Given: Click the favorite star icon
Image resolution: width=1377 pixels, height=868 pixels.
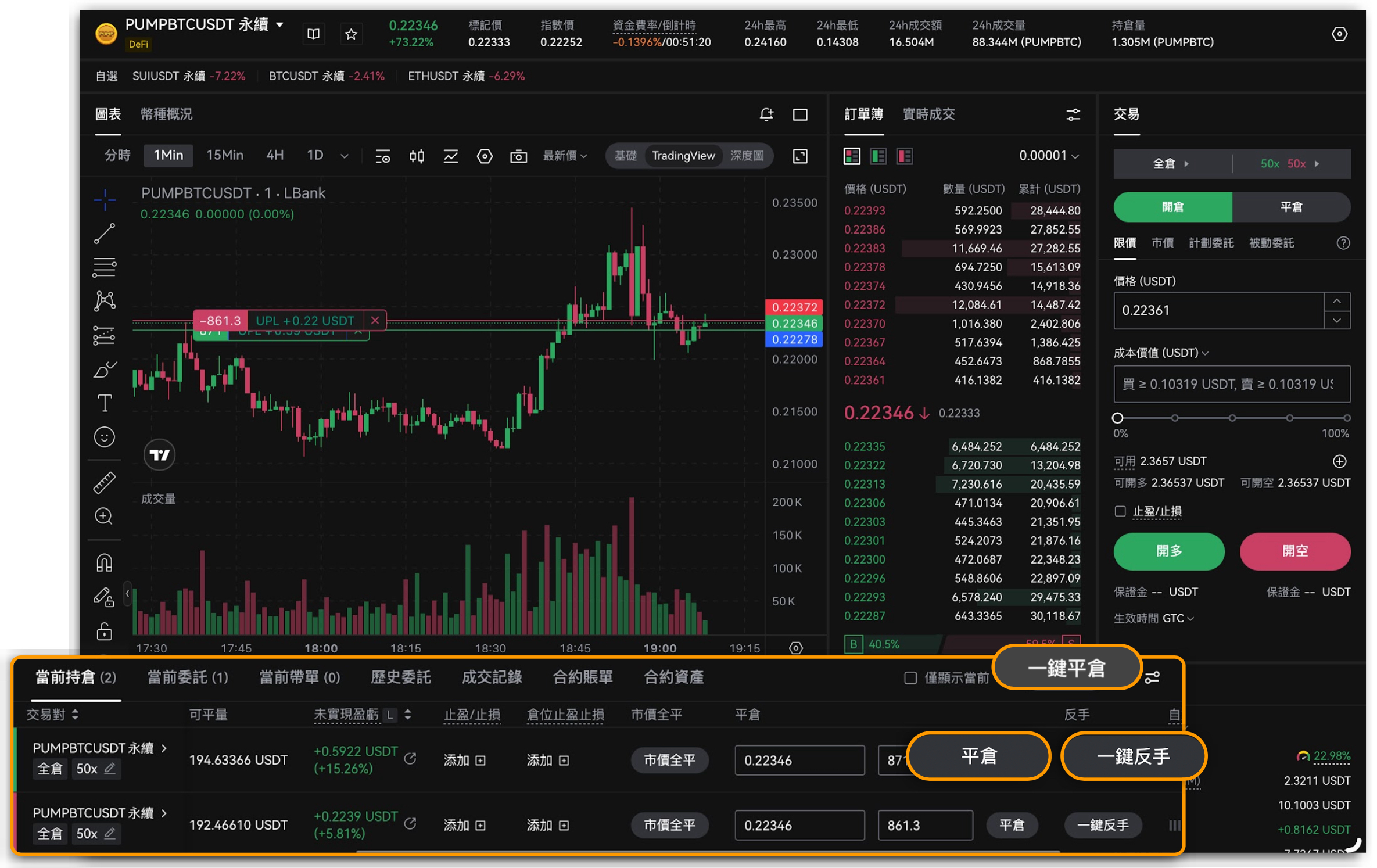Looking at the screenshot, I should coord(351,34).
